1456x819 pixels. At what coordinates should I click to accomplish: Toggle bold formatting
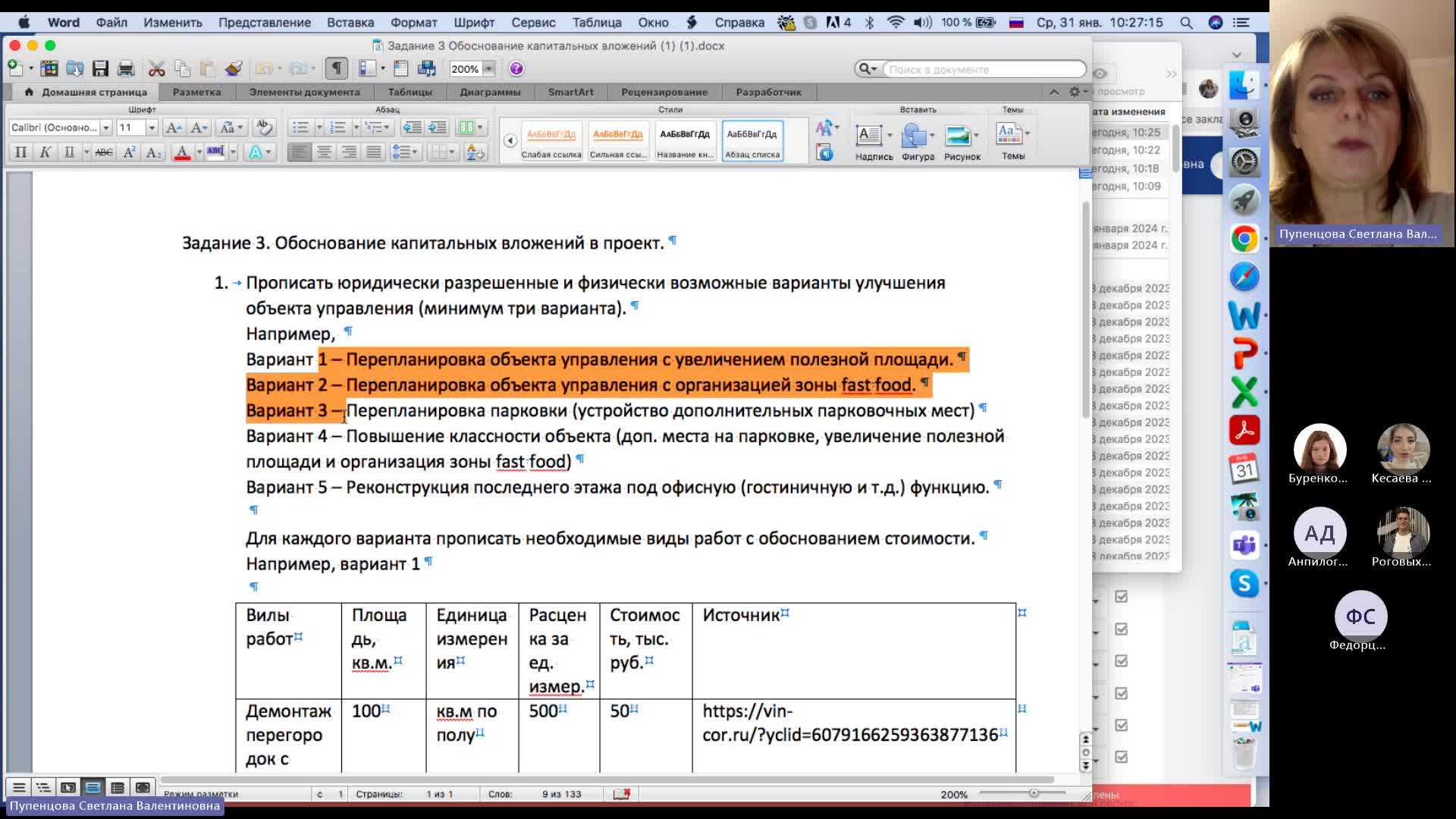point(20,152)
